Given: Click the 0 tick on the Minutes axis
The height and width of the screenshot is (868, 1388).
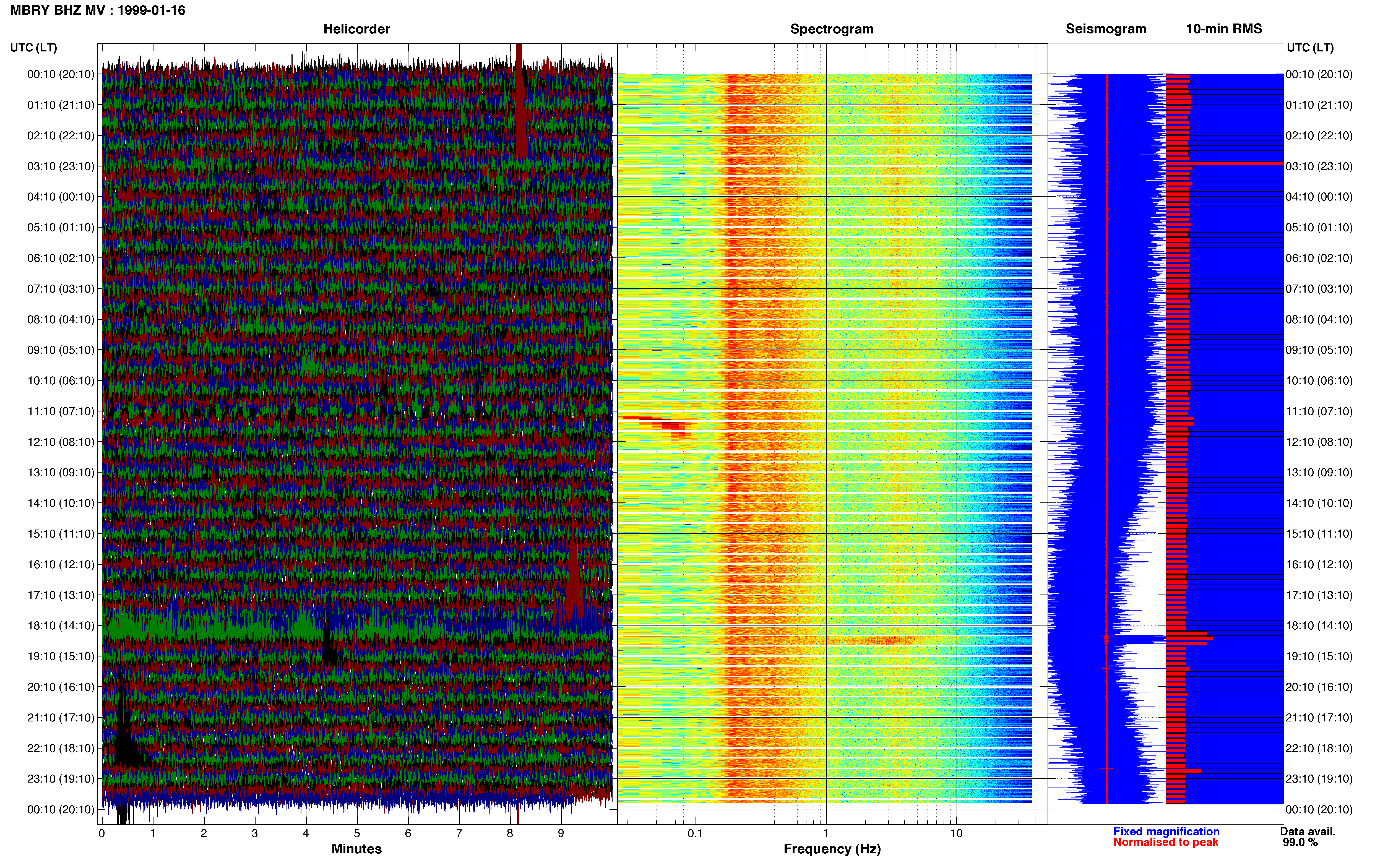Looking at the screenshot, I should pos(101,833).
